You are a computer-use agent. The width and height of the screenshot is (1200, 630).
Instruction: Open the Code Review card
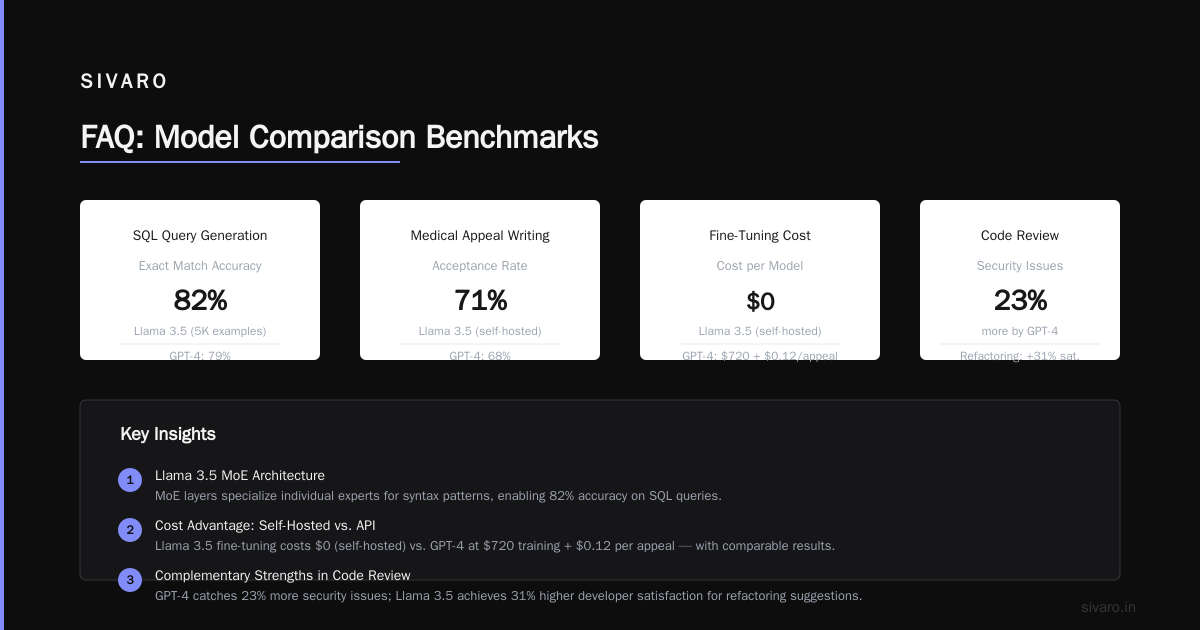(x=1020, y=280)
